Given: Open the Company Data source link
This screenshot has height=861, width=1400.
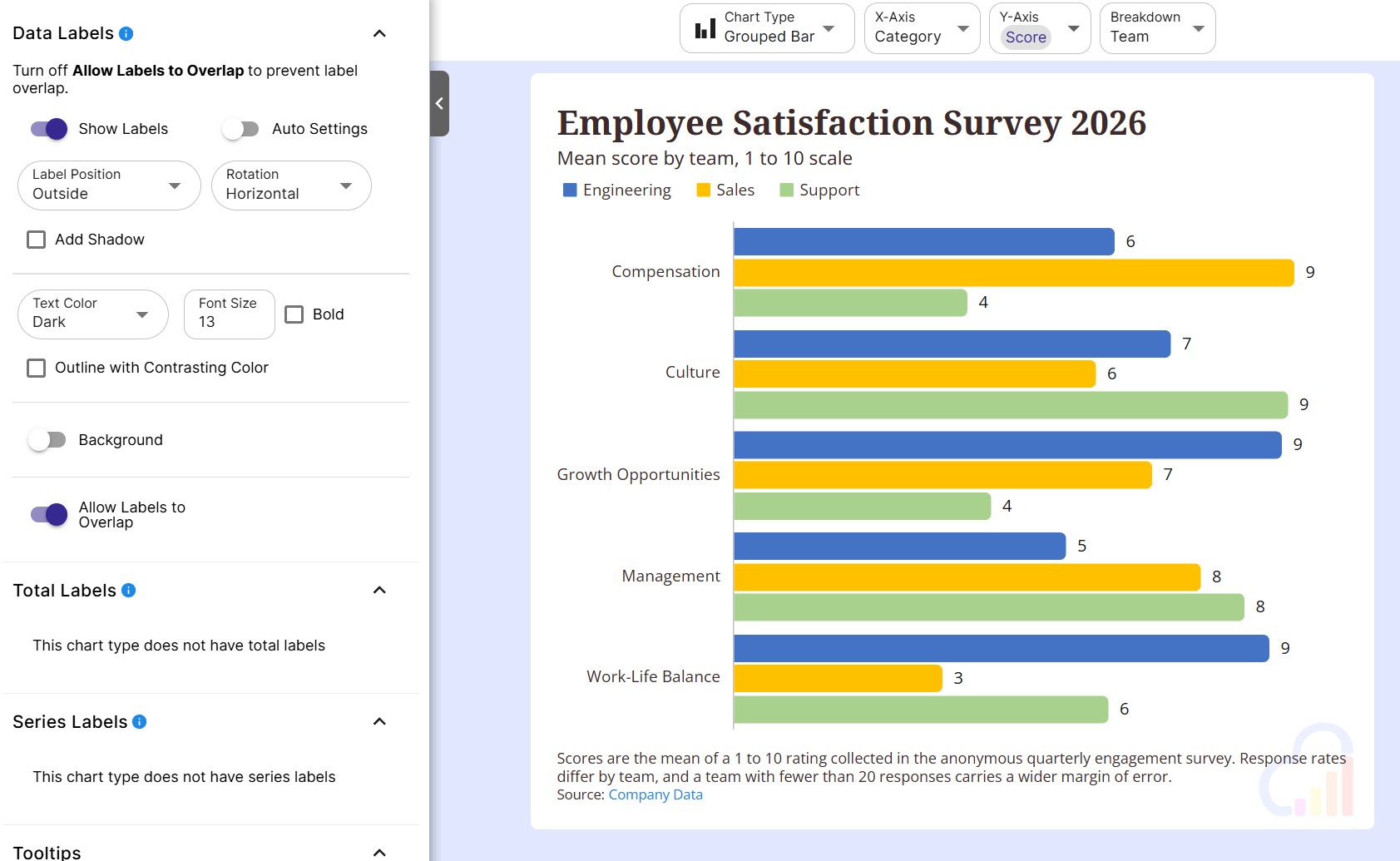Looking at the screenshot, I should 655,794.
